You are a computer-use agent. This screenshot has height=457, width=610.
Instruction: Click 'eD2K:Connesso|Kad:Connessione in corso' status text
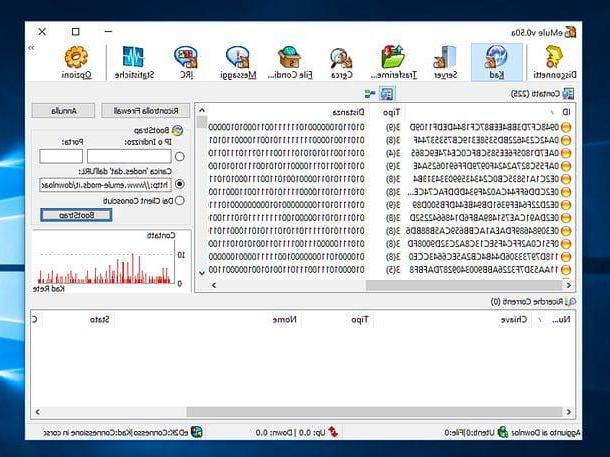click(116, 432)
